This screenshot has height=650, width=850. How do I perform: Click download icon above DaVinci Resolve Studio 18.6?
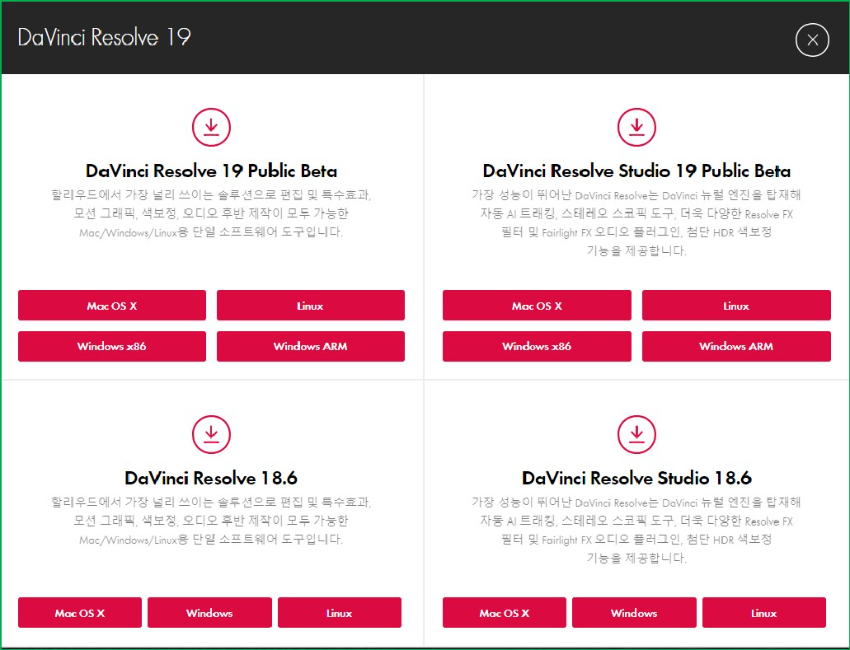pos(636,433)
